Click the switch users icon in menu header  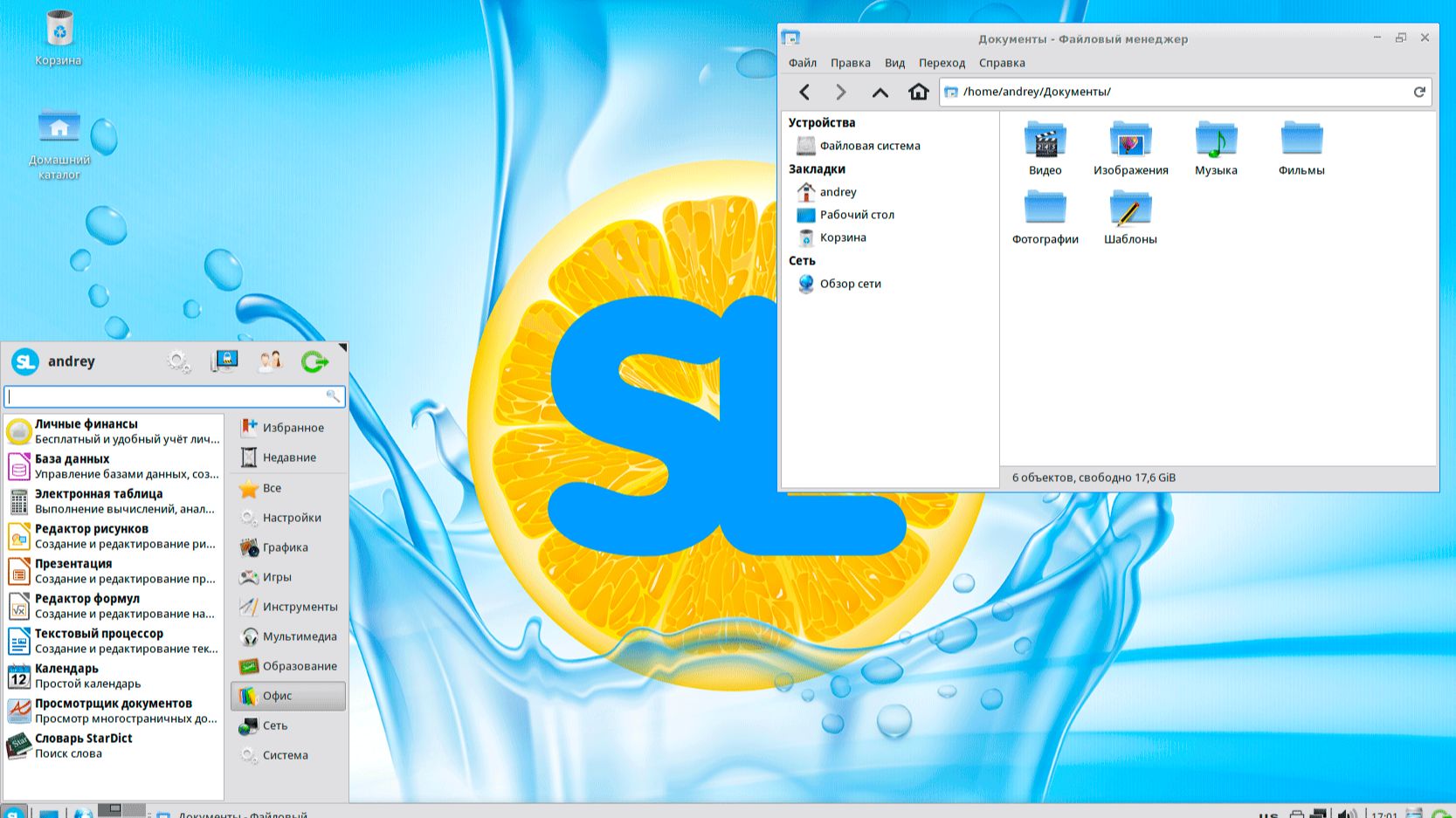coord(270,361)
